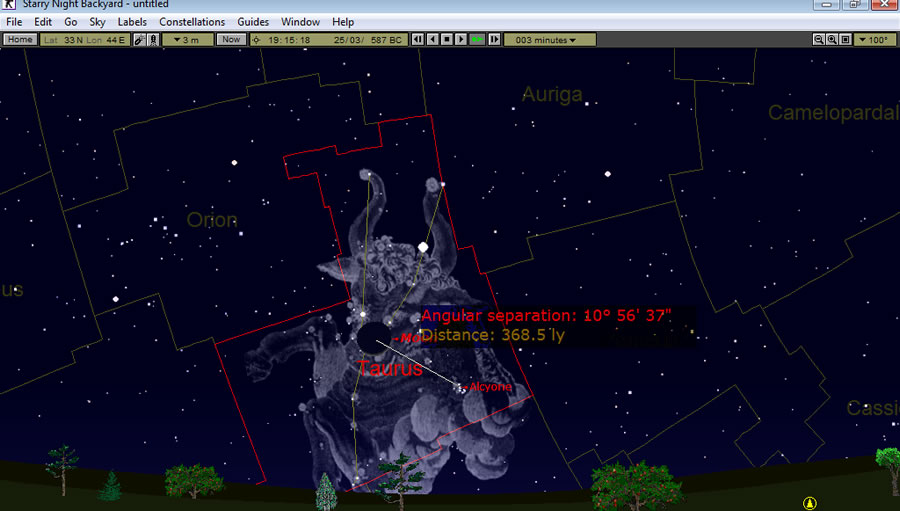Viewport: 900px width, 511px height.
Task: Click the star at the right horn tip
Action: coord(443,184)
